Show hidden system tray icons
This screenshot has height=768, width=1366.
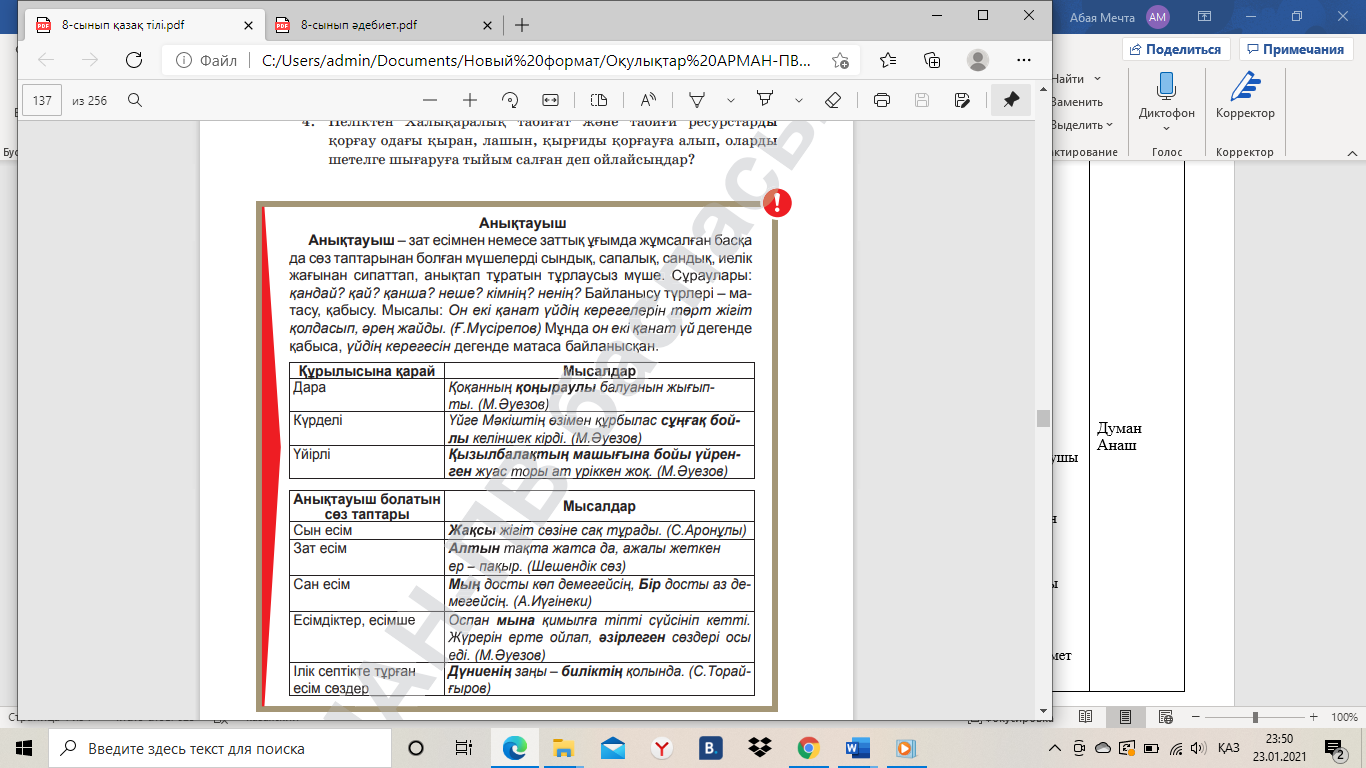1055,748
